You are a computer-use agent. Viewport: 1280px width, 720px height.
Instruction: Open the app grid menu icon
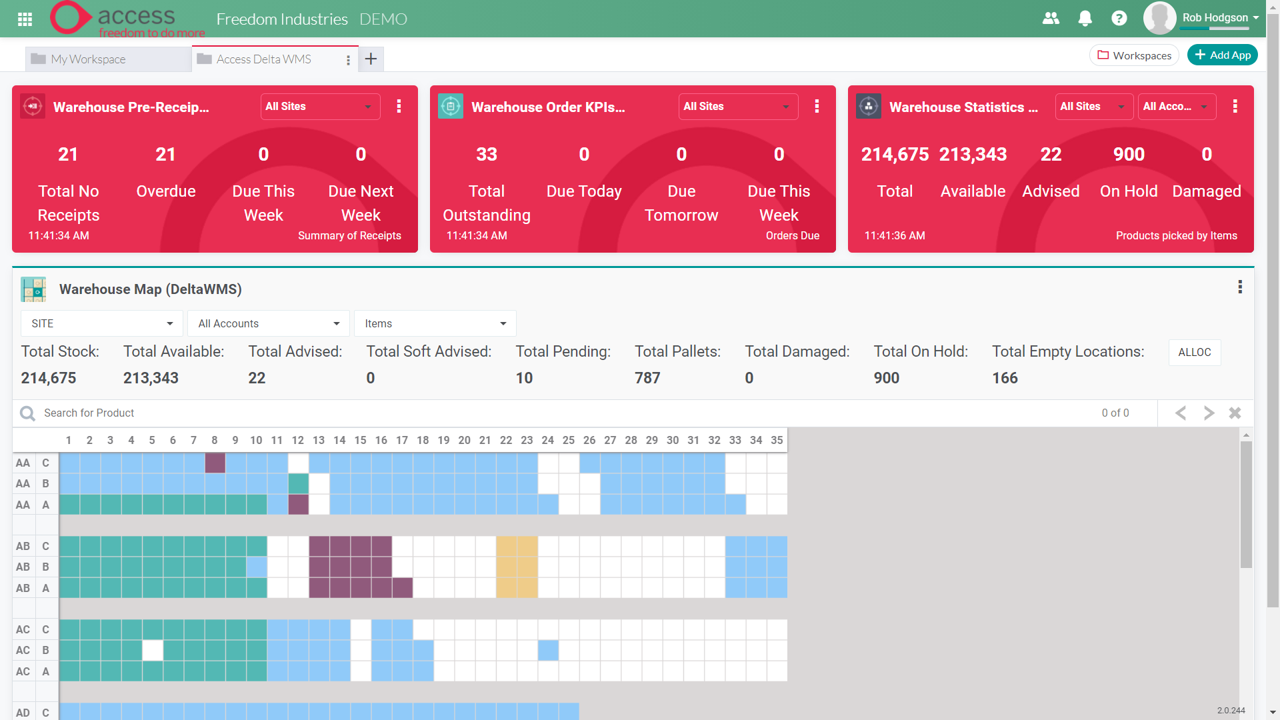click(24, 18)
